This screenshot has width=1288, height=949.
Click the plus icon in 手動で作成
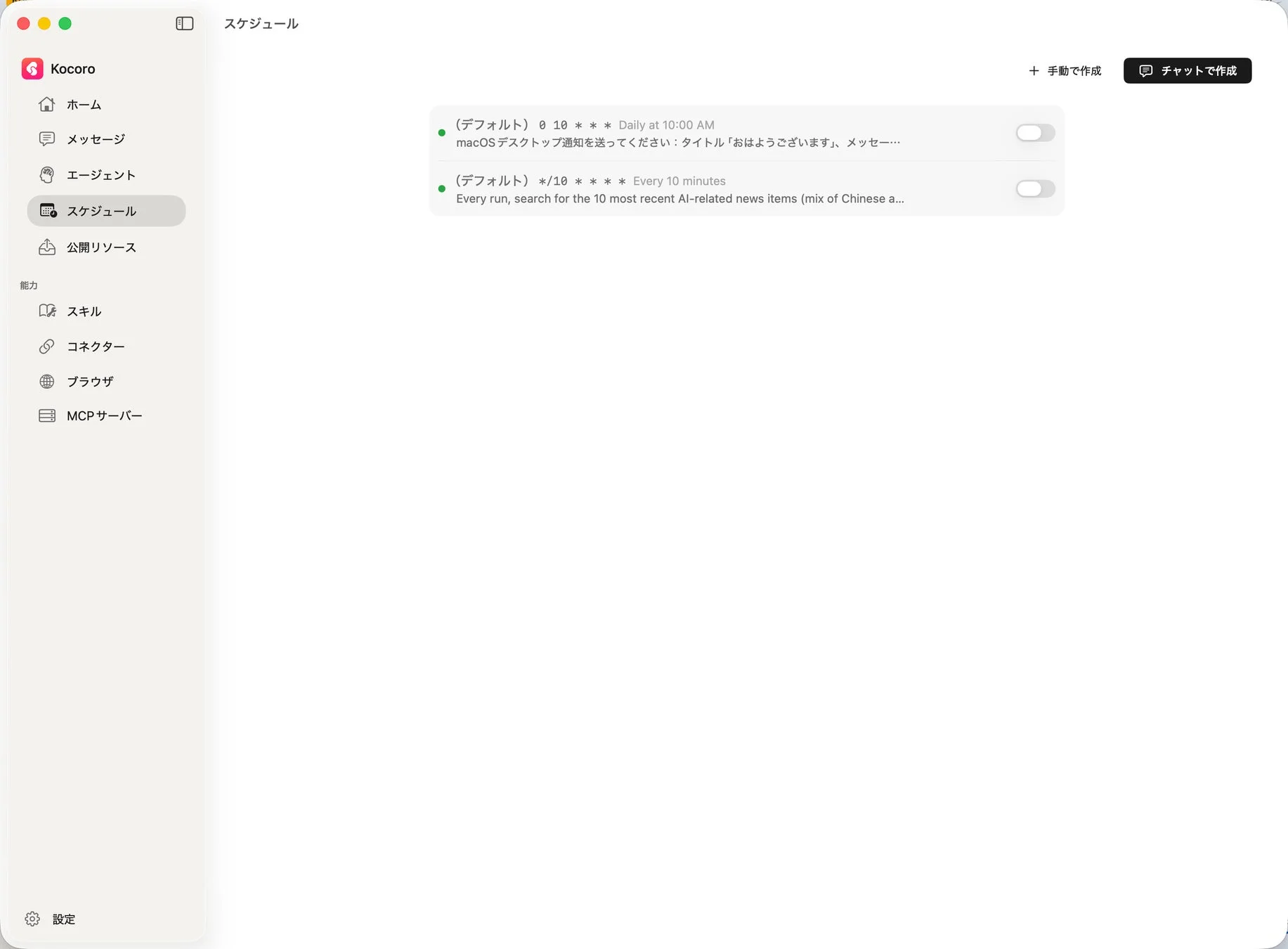1034,70
